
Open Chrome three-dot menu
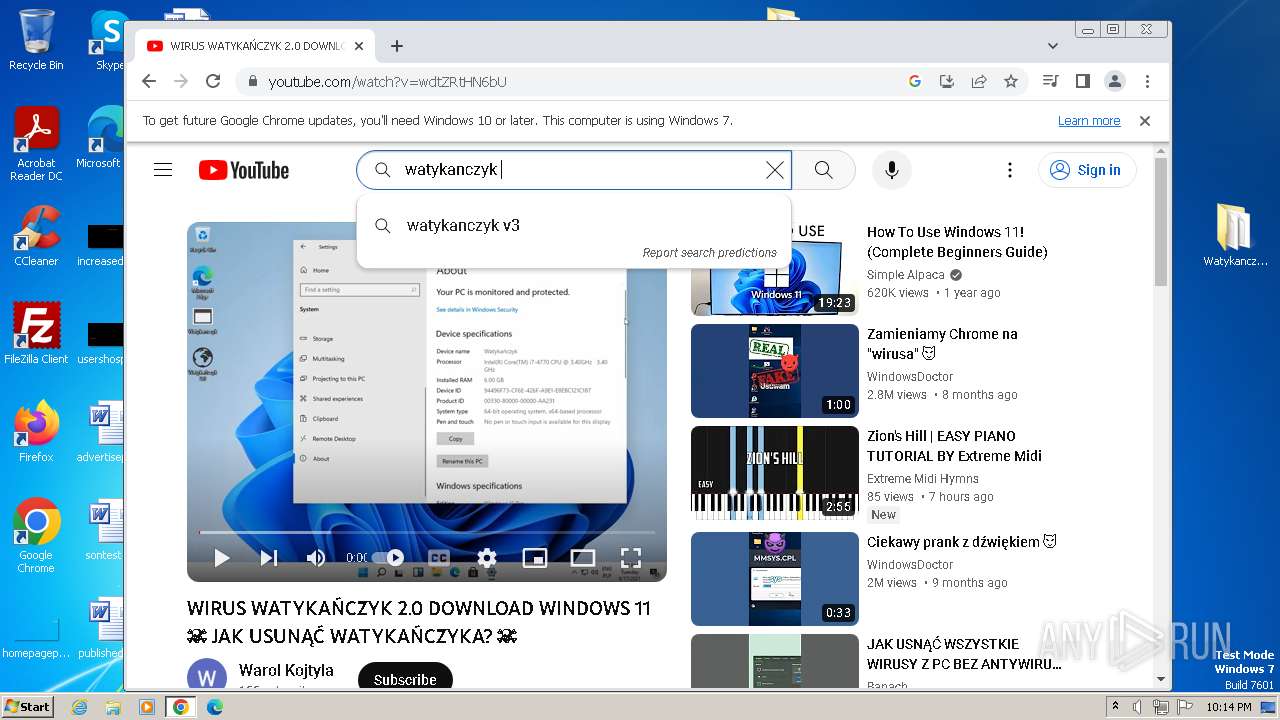[x=1147, y=82]
